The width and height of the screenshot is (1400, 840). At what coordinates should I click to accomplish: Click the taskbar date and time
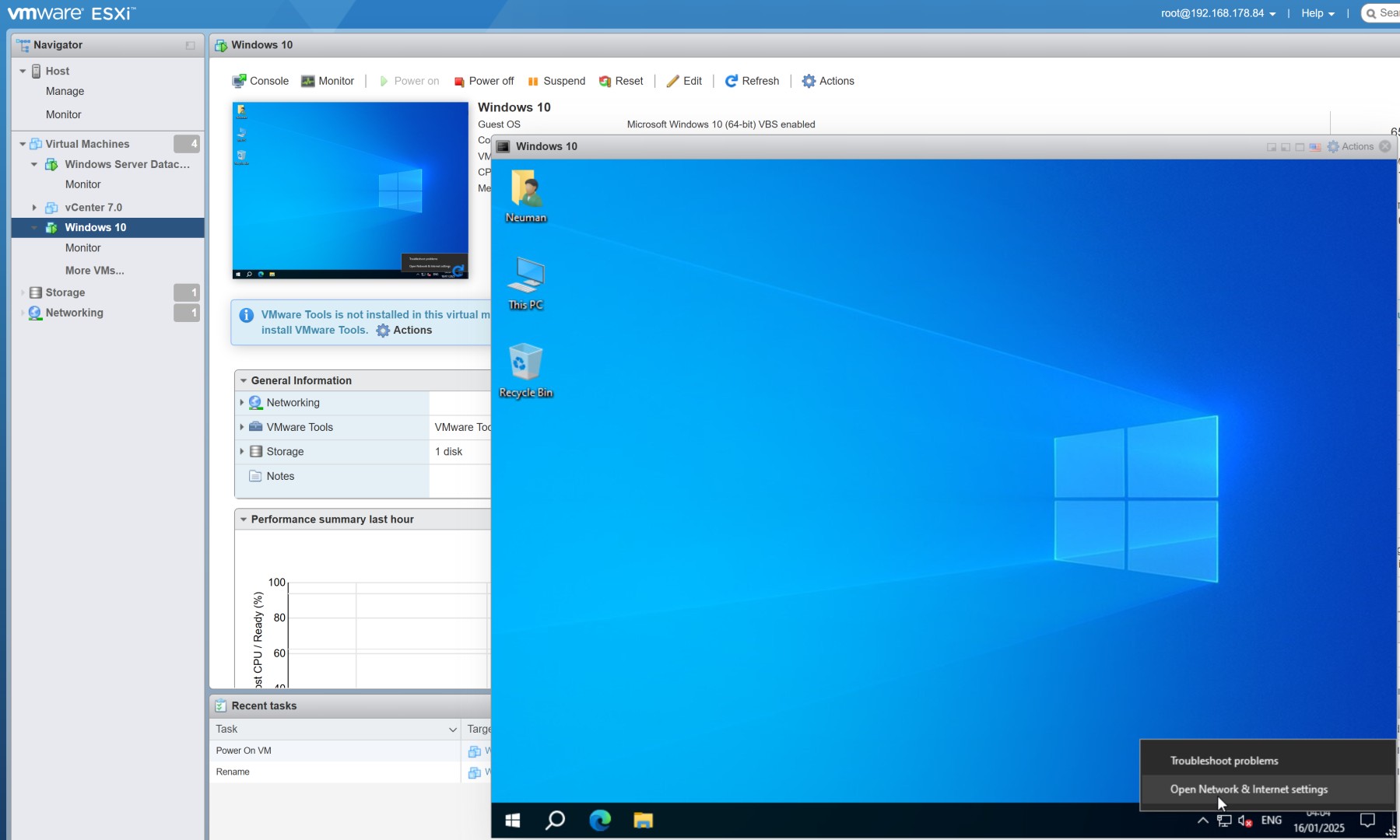tap(1319, 821)
